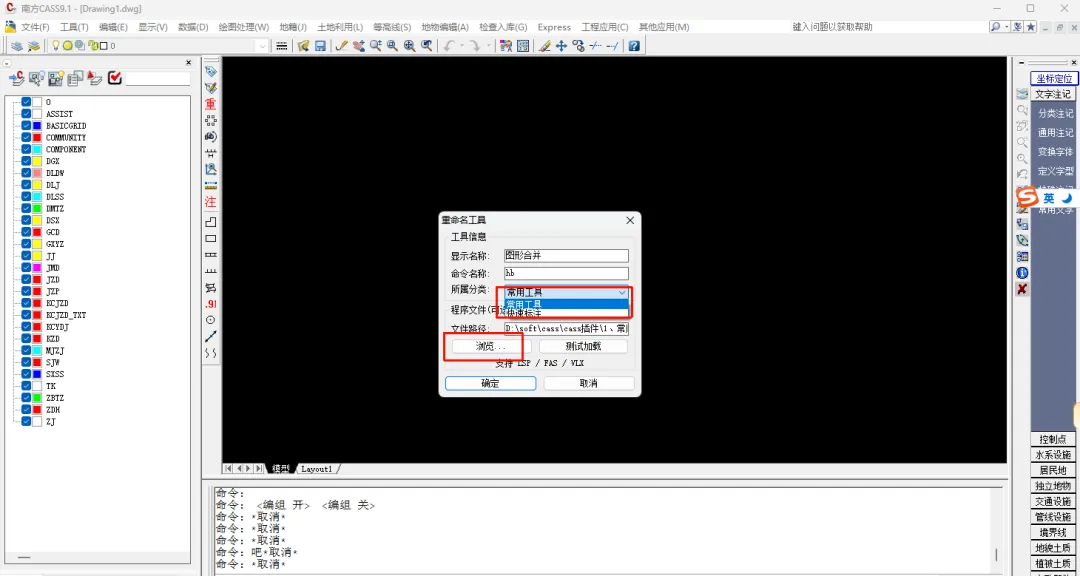Click the 取消 cancel button

(589, 383)
